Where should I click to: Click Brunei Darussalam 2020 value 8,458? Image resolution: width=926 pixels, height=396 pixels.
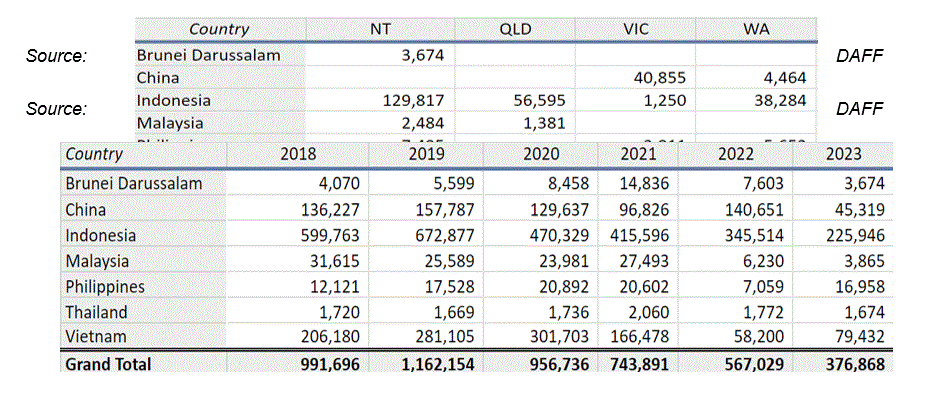pyautogui.click(x=569, y=184)
